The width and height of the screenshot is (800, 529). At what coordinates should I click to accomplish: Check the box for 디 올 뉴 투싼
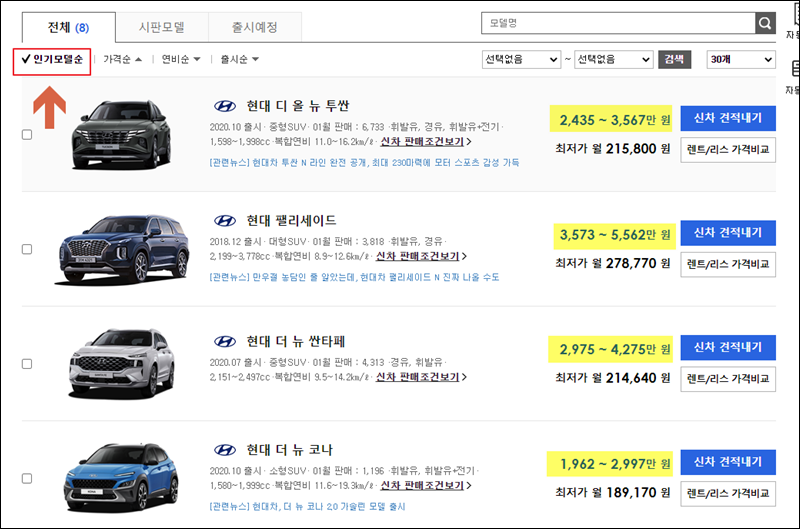27,135
